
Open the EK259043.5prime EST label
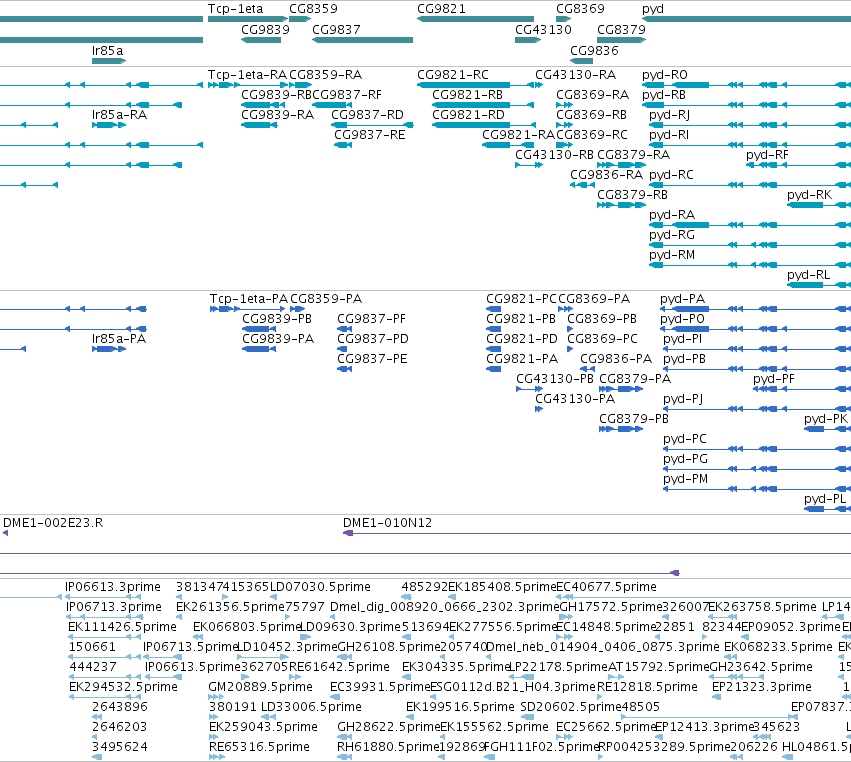[263, 727]
